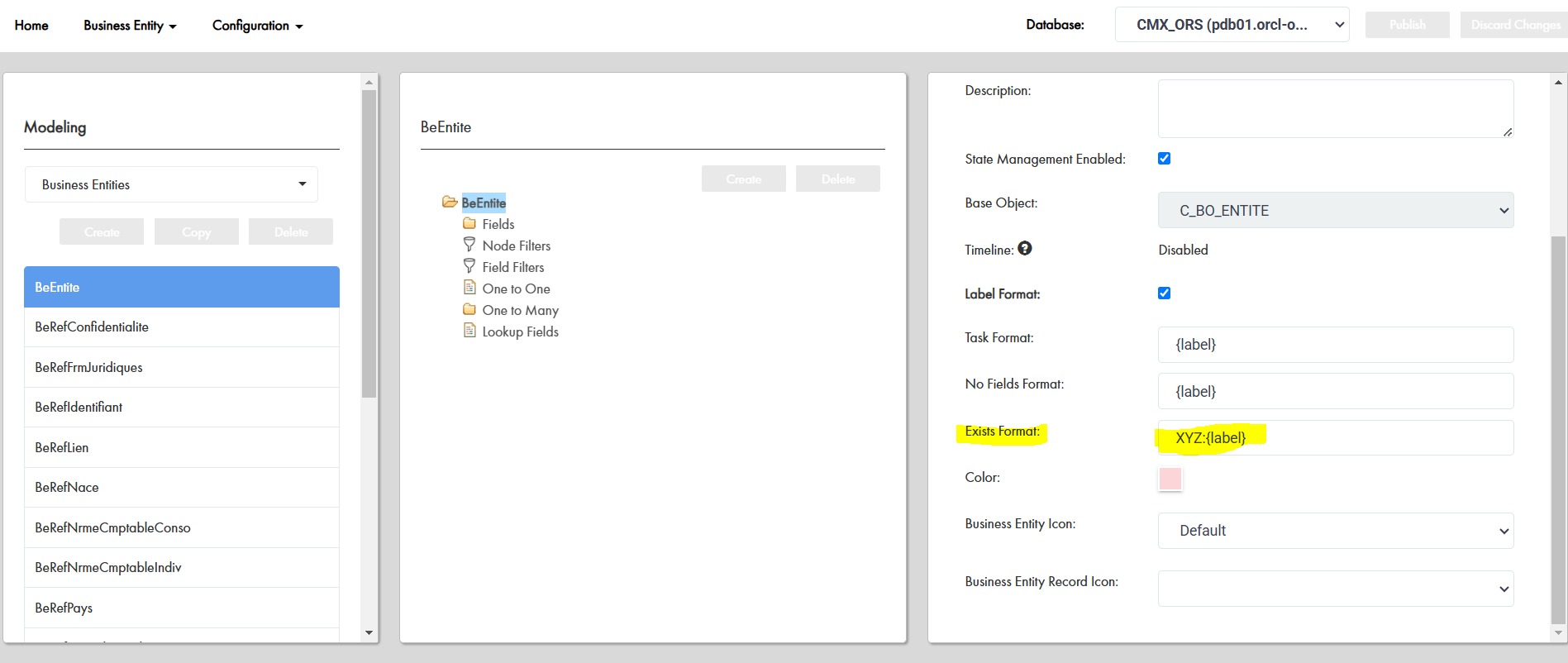Select One to Many tree item
Screen dimensions: 1568x663
pyautogui.click(x=521, y=310)
